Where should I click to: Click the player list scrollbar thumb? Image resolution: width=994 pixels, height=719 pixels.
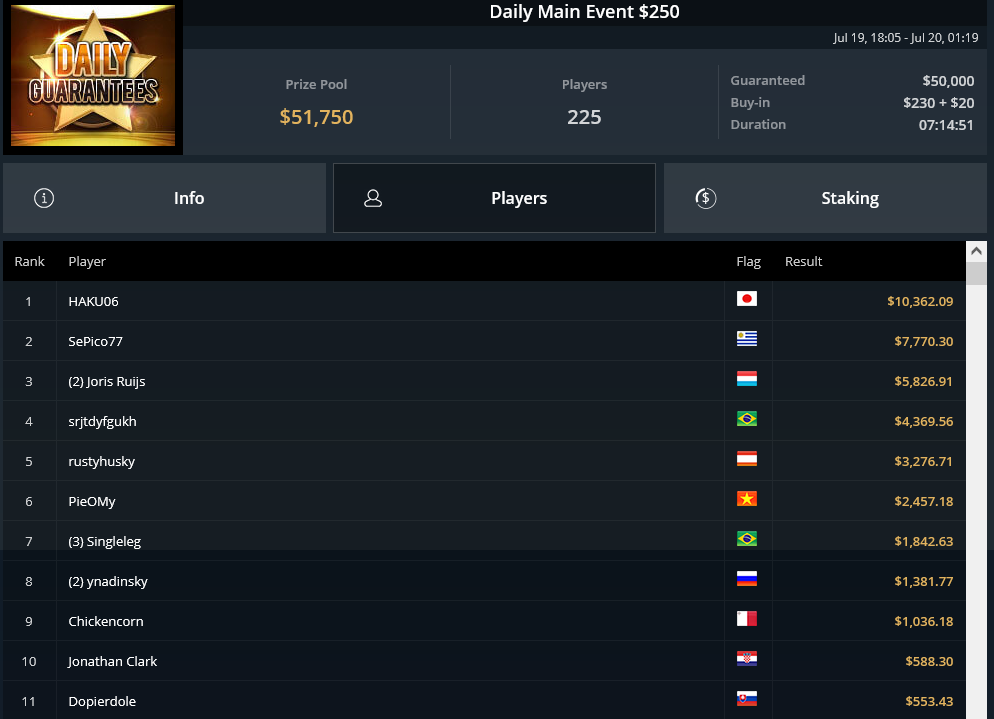(x=976, y=273)
